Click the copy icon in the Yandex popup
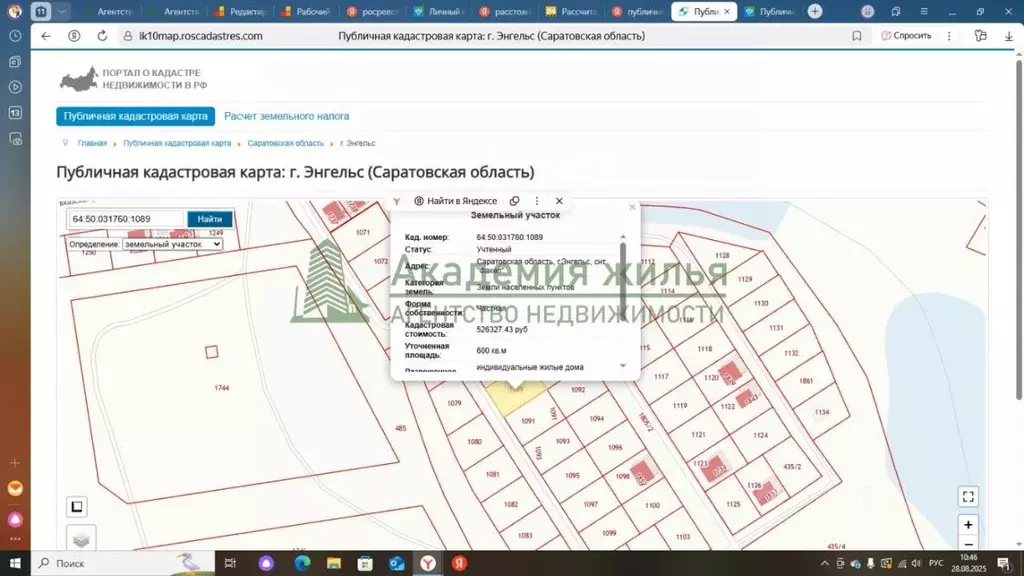Screen dimensions: 1024x576 pos(514,200)
